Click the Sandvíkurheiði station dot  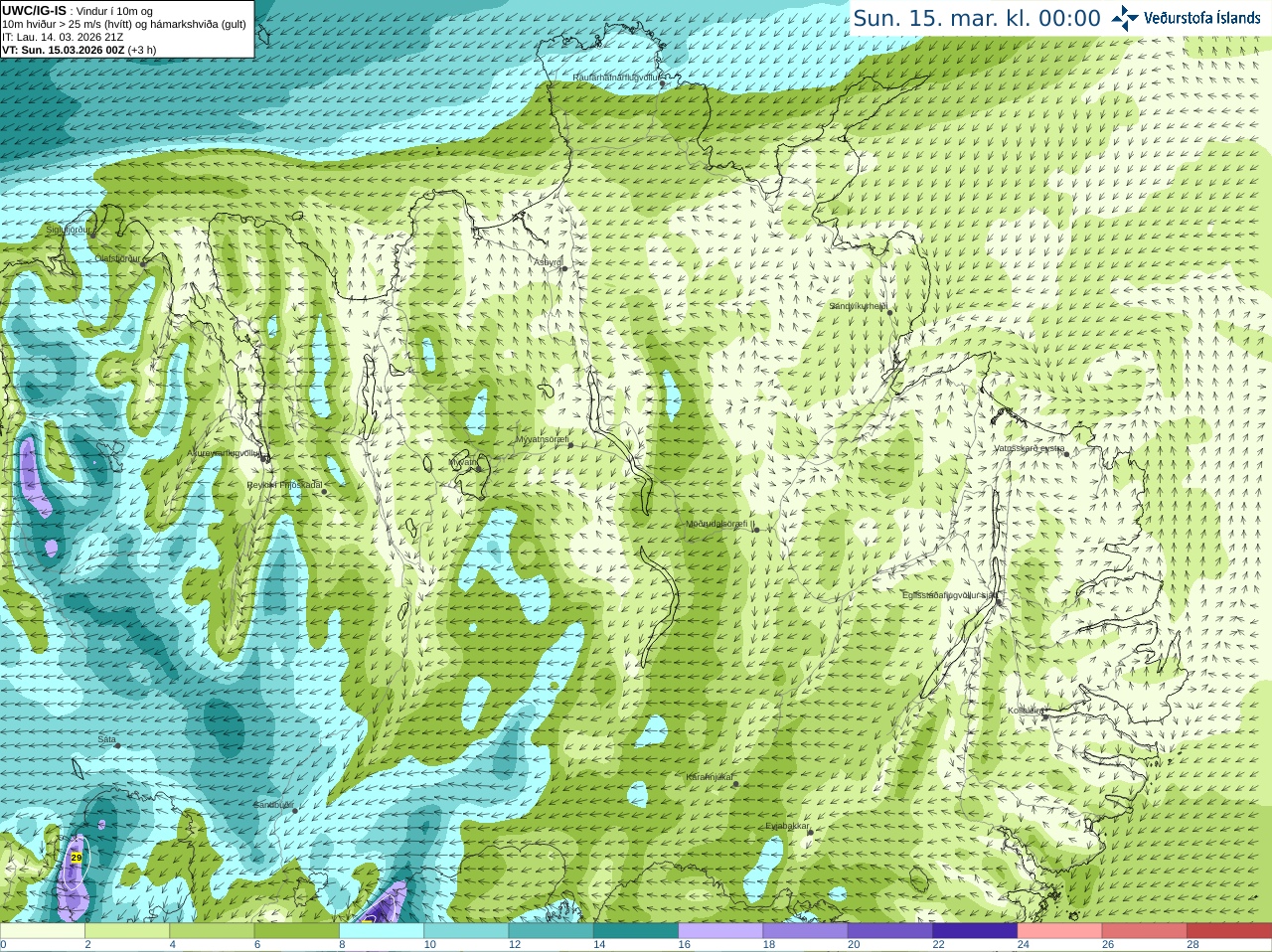click(x=890, y=311)
